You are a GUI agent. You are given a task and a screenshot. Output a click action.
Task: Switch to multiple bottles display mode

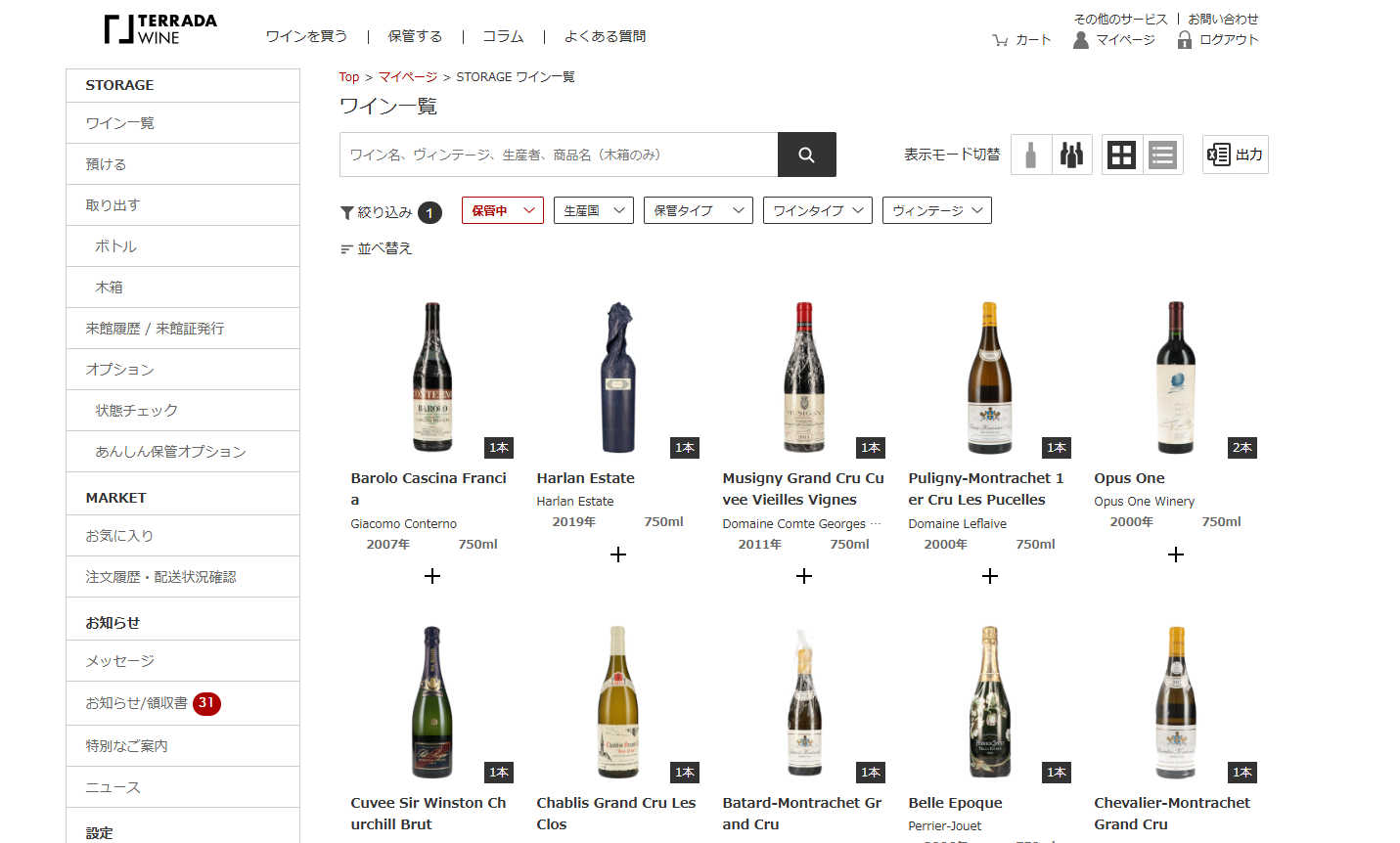[1072, 155]
